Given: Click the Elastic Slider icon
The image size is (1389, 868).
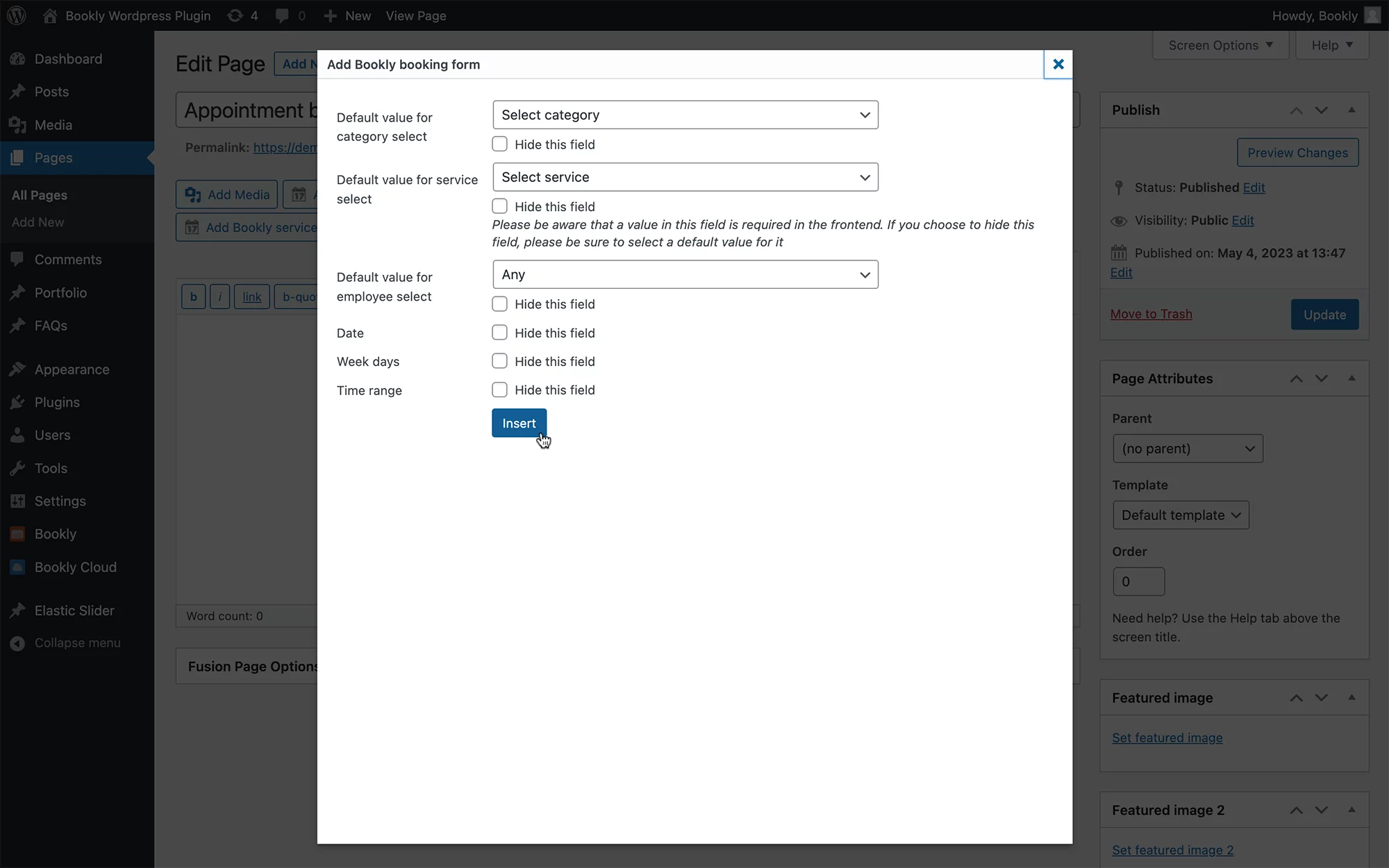Looking at the screenshot, I should (18, 610).
